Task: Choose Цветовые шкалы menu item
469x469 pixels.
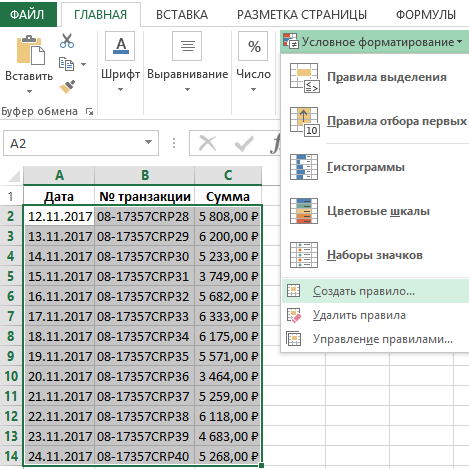Action: click(x=375, y=211)
